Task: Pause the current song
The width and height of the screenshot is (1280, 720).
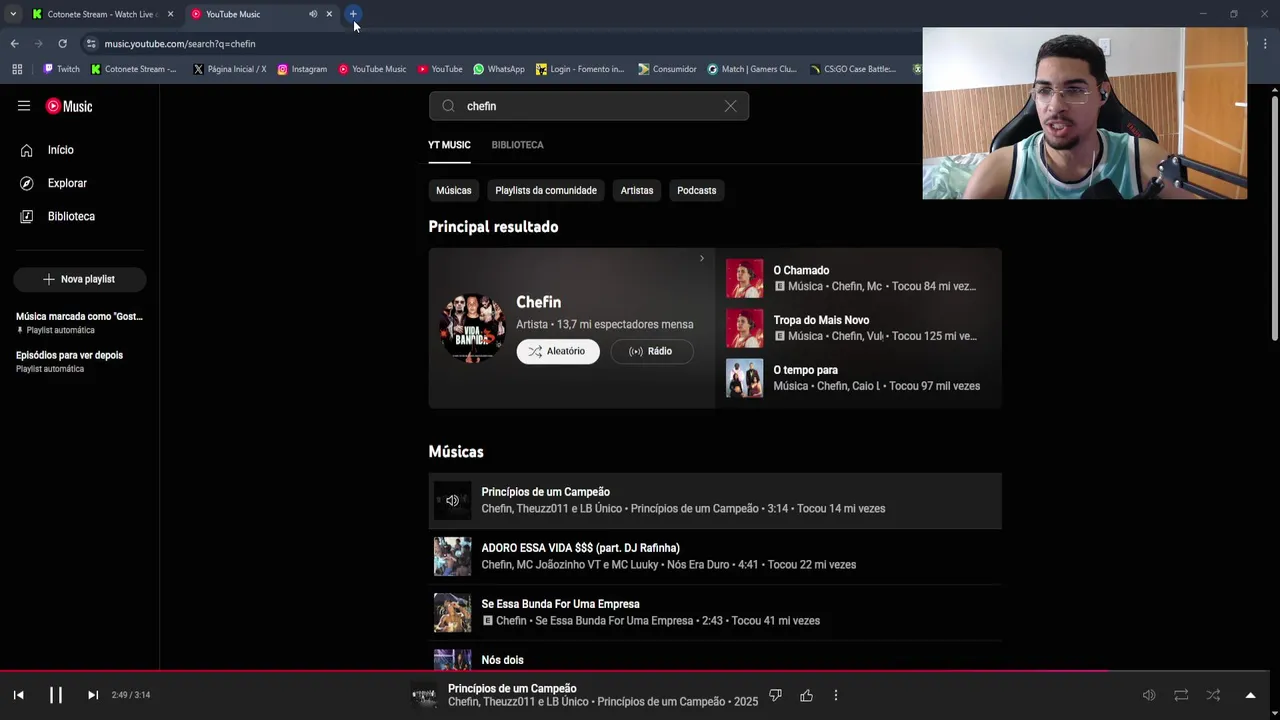Action: click(x=56, y=695)
